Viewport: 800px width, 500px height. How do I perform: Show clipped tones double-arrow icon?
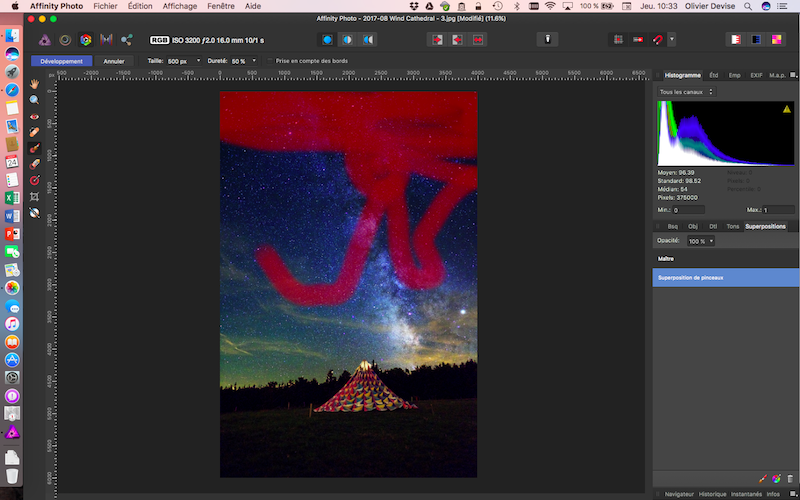tap(478, 40)
